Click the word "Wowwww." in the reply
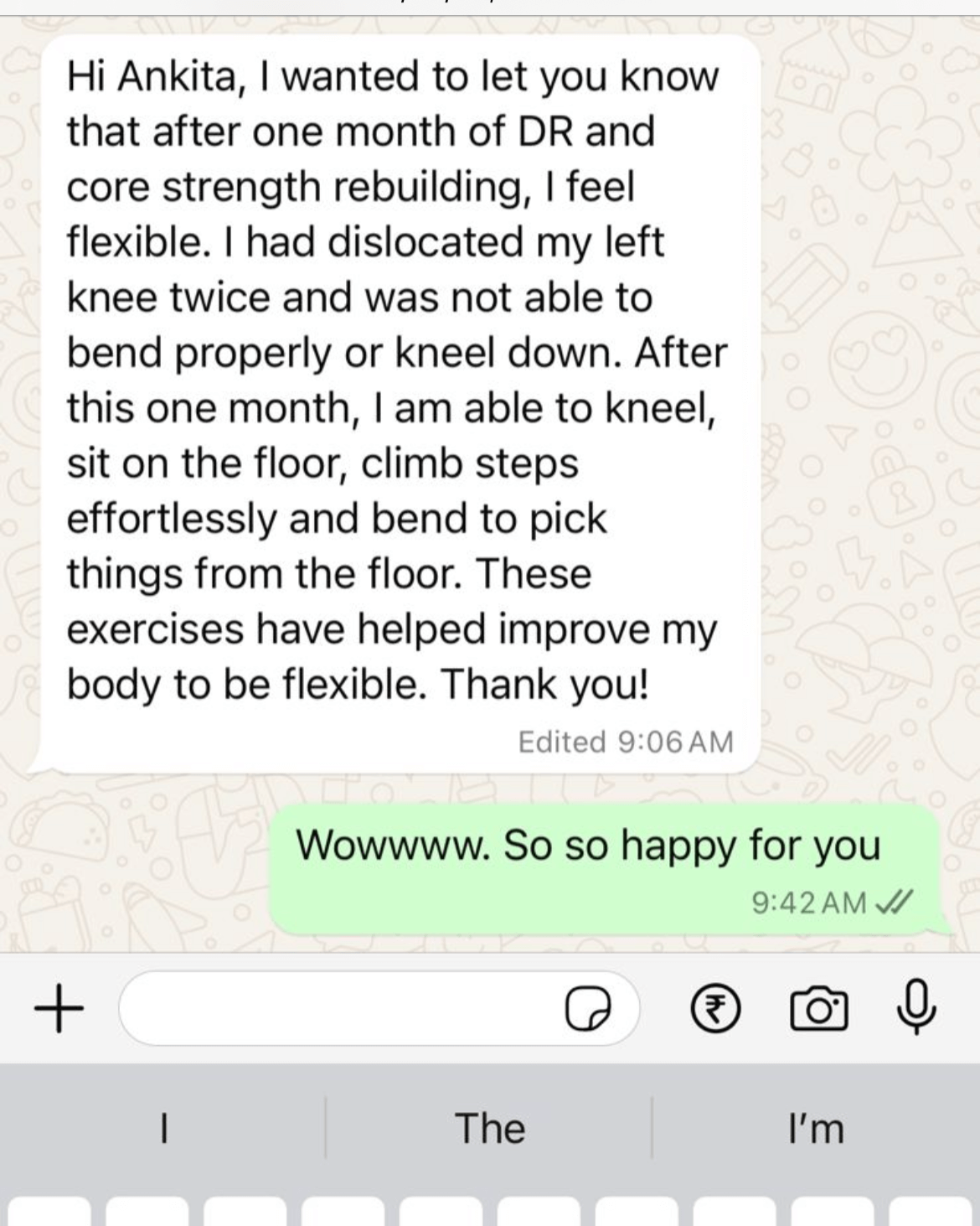Viewport: 980px width, 1226px height. pos(392,845)
